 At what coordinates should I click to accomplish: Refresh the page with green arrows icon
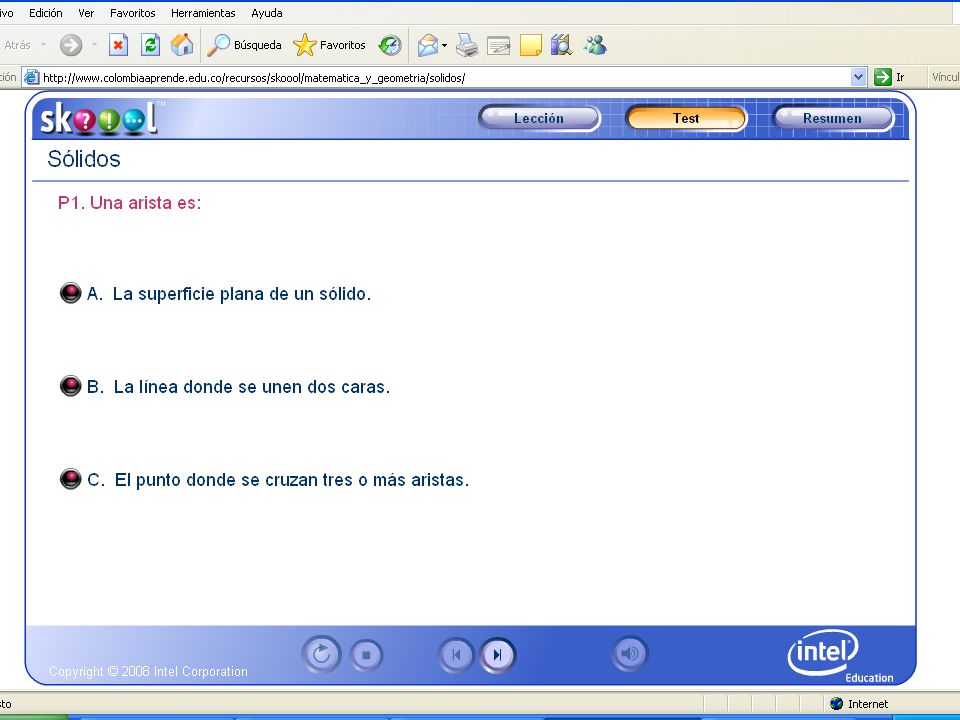tap(150, 45)
